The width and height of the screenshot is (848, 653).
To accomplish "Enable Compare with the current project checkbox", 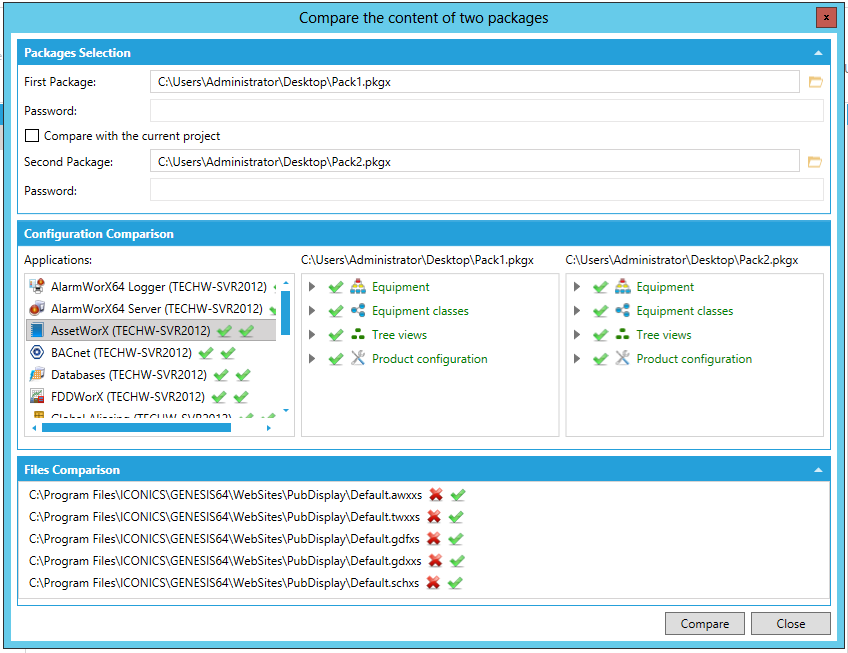I will pyautogui.click(x=33, y=136).
